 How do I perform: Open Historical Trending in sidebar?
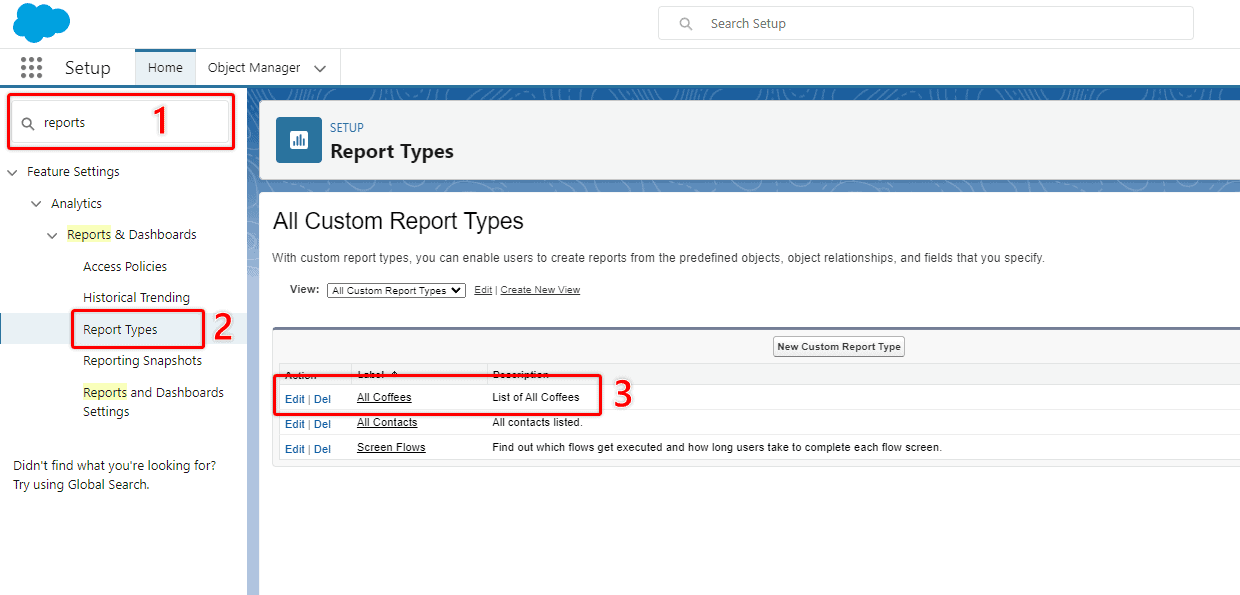[x=136, y=298]
